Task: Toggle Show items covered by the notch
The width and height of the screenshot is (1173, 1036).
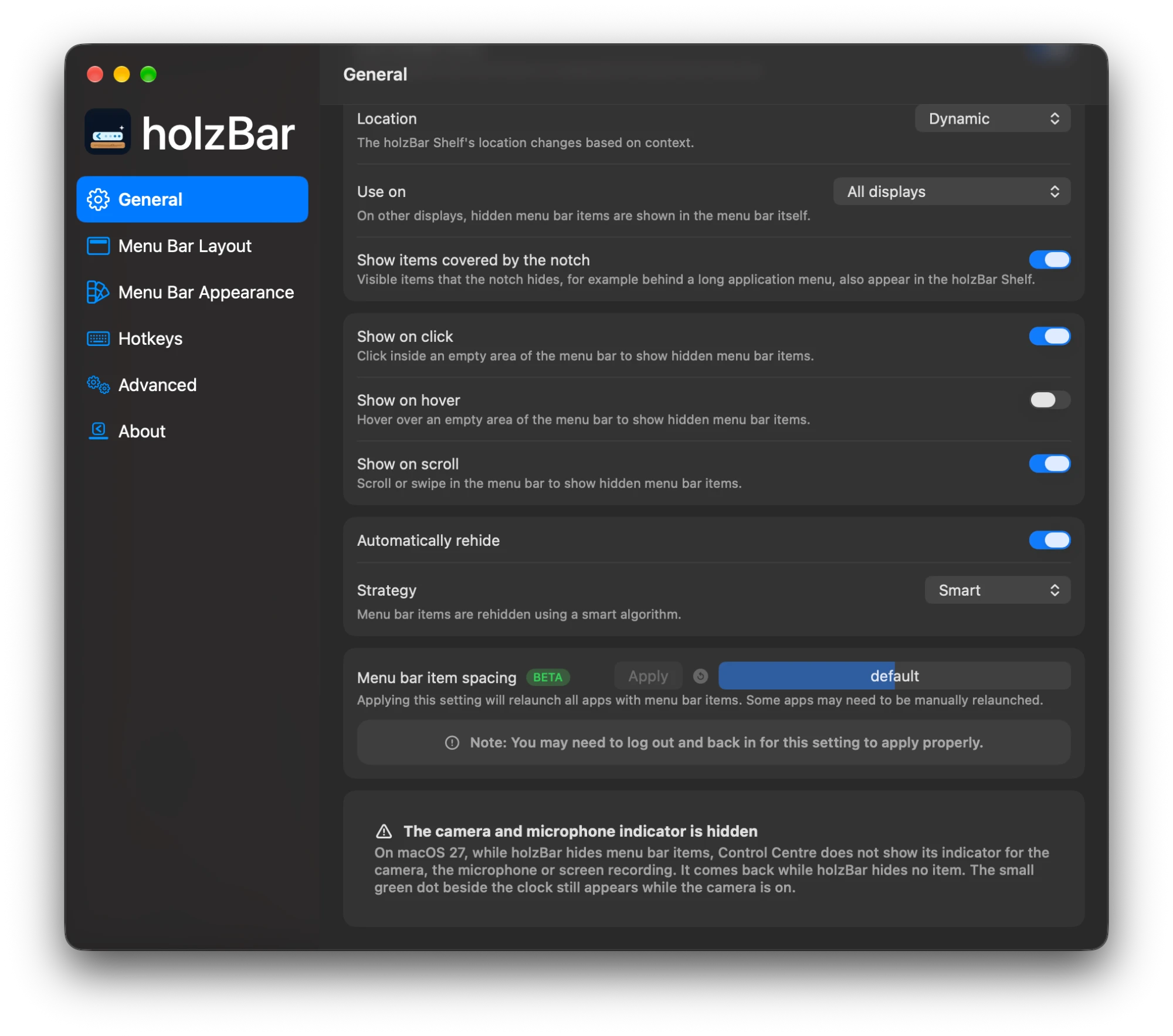Action: click(1049, 260)
